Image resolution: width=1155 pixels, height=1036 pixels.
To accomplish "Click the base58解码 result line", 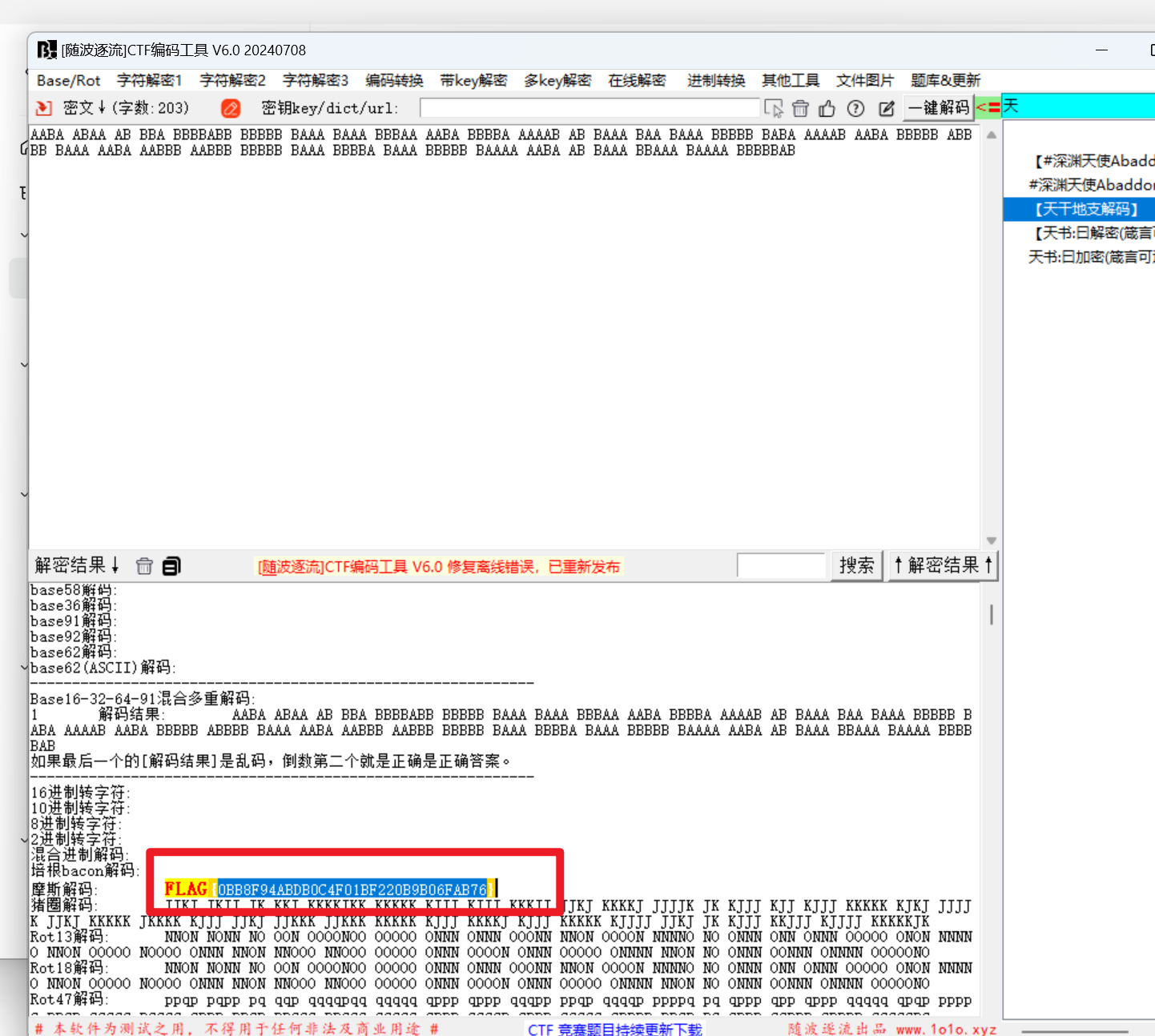I will click(74, 590).
